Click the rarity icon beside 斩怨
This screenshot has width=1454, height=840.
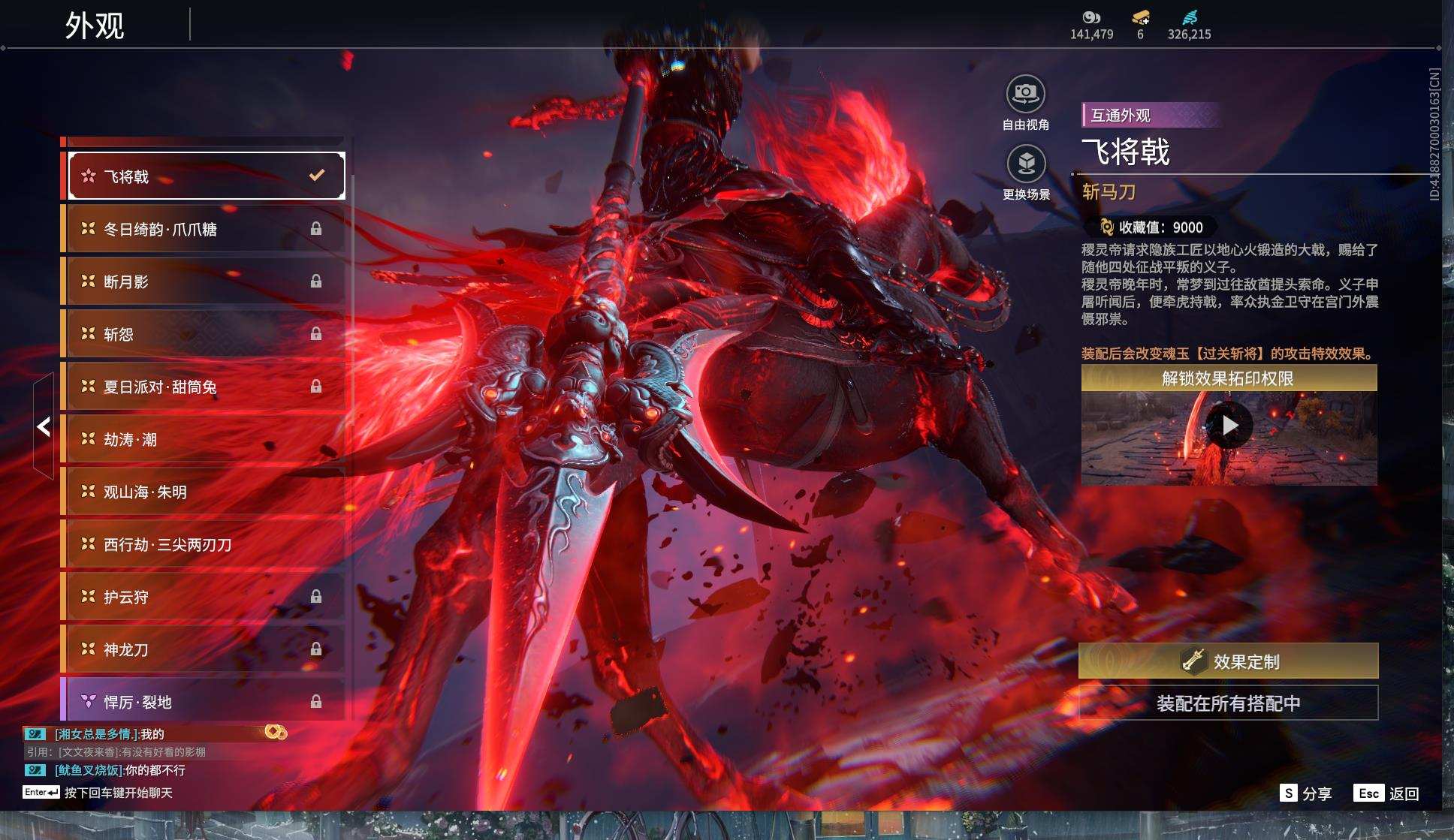(x=88, y=333)
